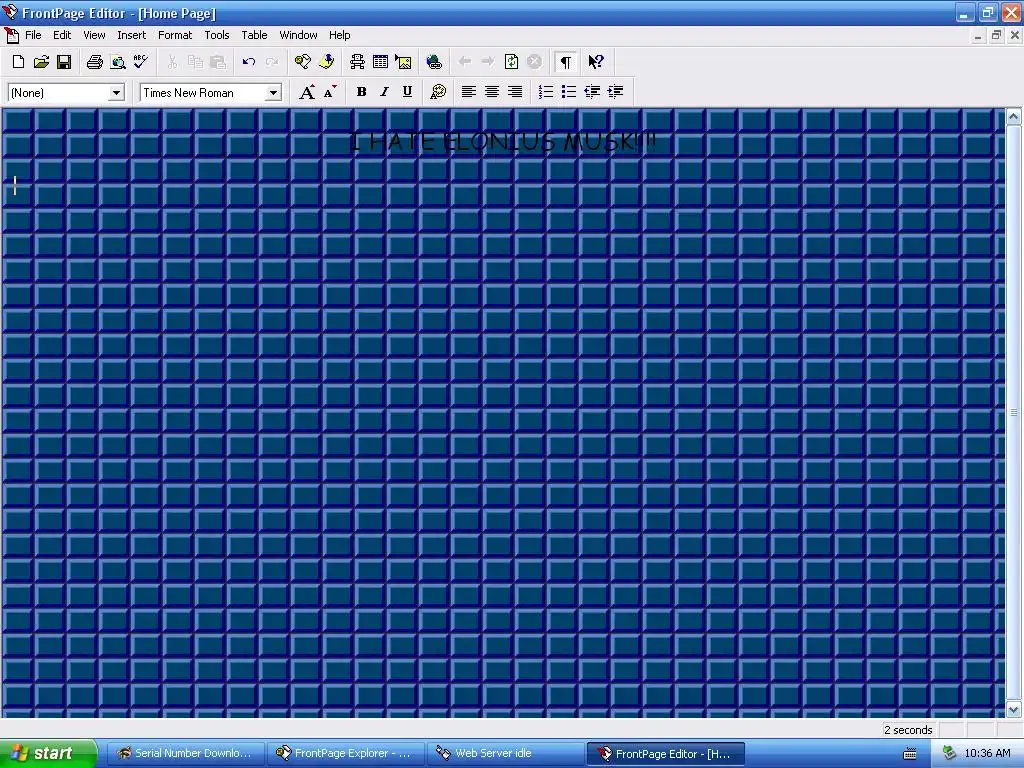Toggle Show/Hide paragraph marks button

pyautogui.click(x=566, y=62)
